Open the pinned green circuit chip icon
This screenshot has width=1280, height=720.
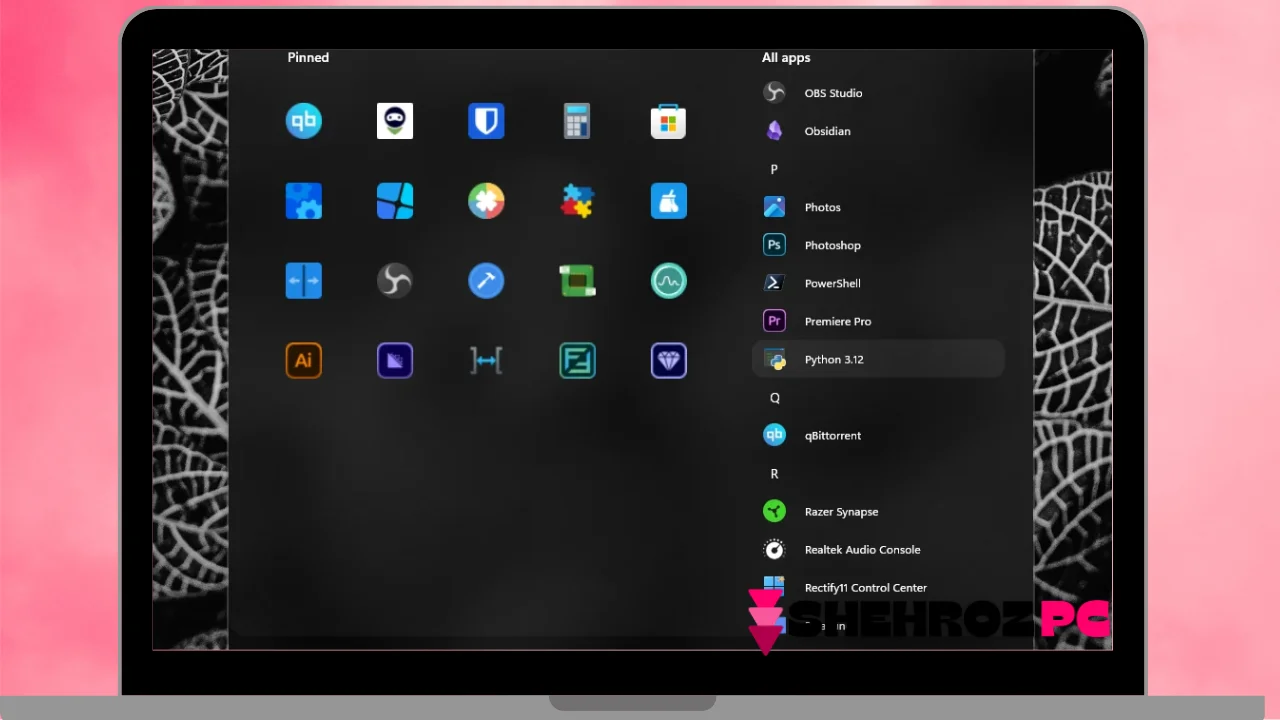(577, 281)
